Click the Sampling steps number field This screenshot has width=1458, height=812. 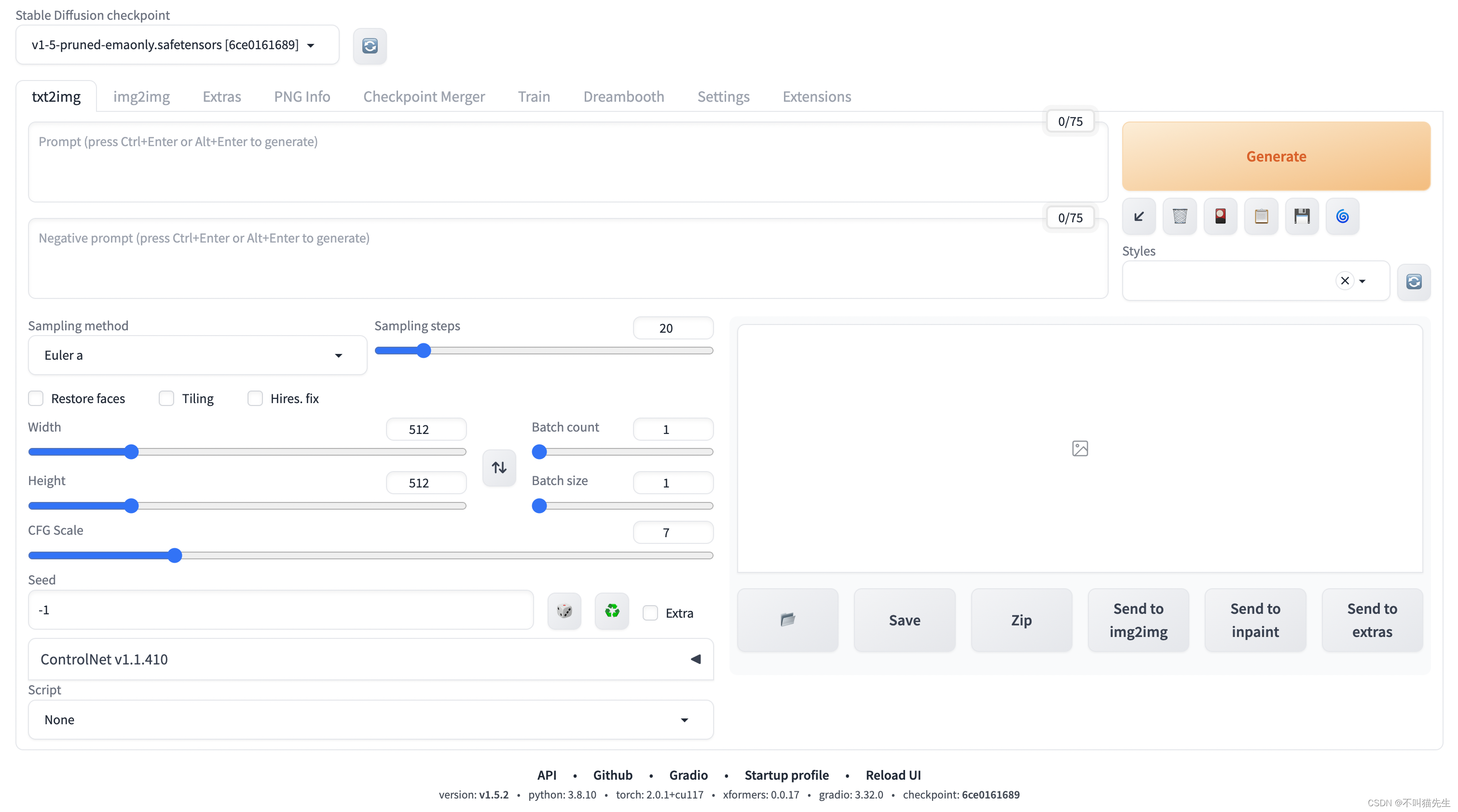(x=673, y=328)
